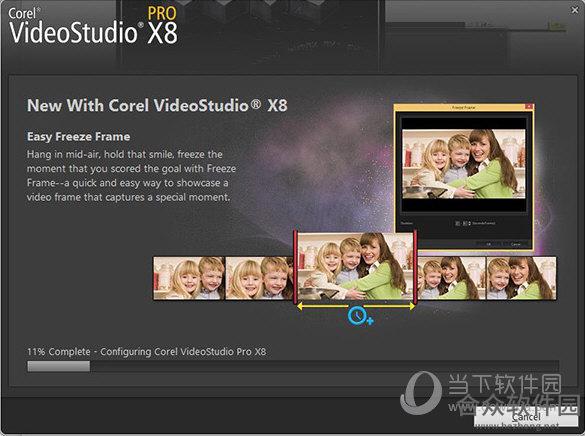Screen dimensions: 585x436
Task: Click the enlarged center filmstrip frame
Action: tap(355, 266)
